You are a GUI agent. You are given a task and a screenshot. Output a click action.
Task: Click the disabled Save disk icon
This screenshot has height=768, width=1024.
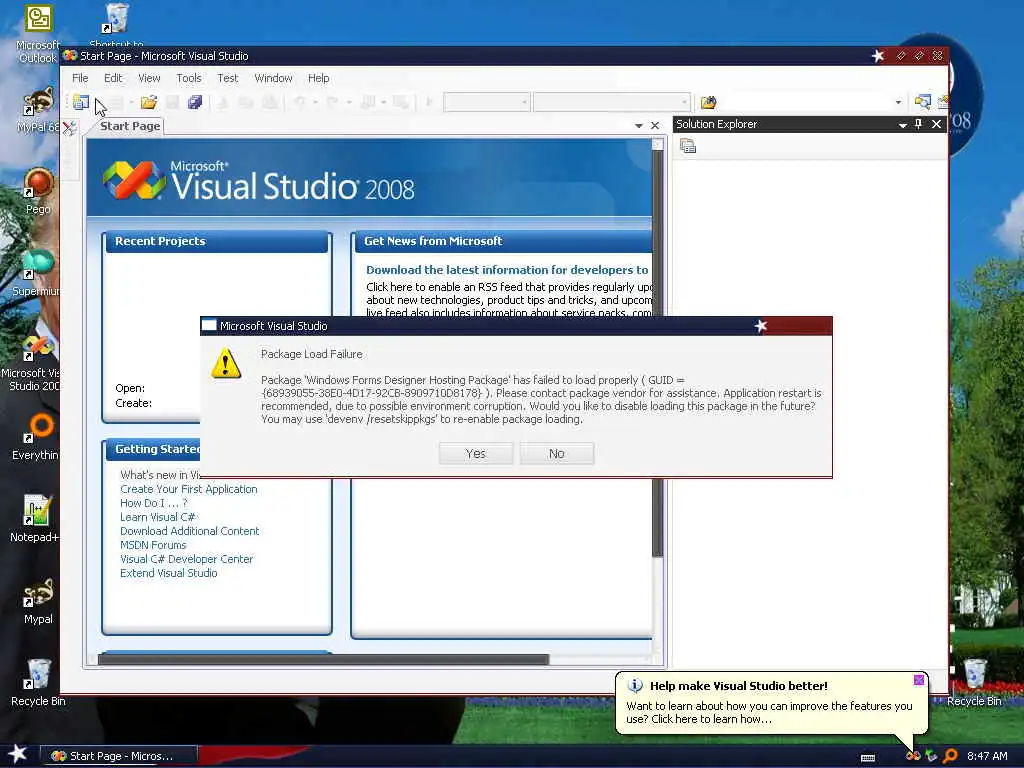pos(172,102)
